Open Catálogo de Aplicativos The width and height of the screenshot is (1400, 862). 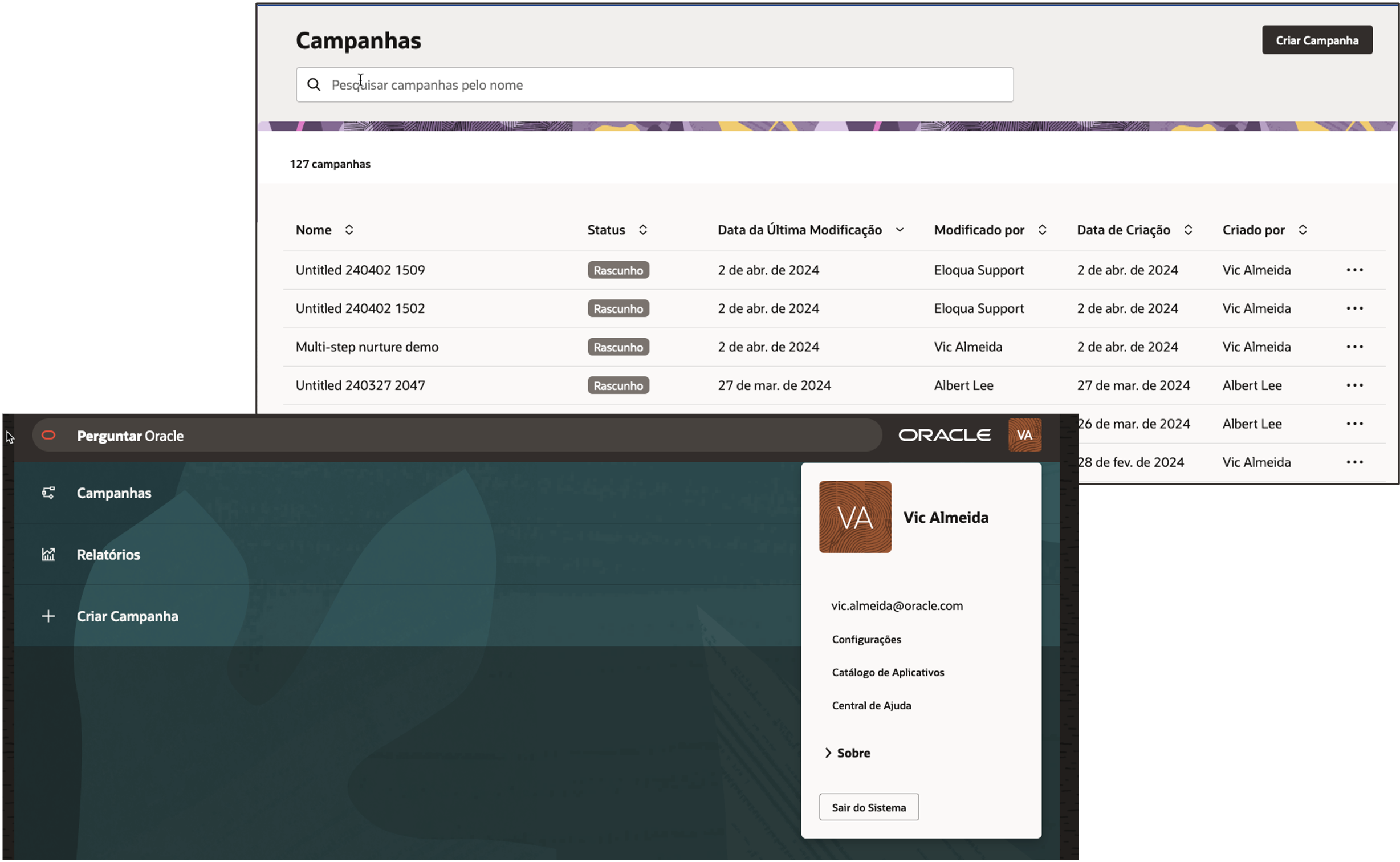pyautogui.click(x=888, y=672)
